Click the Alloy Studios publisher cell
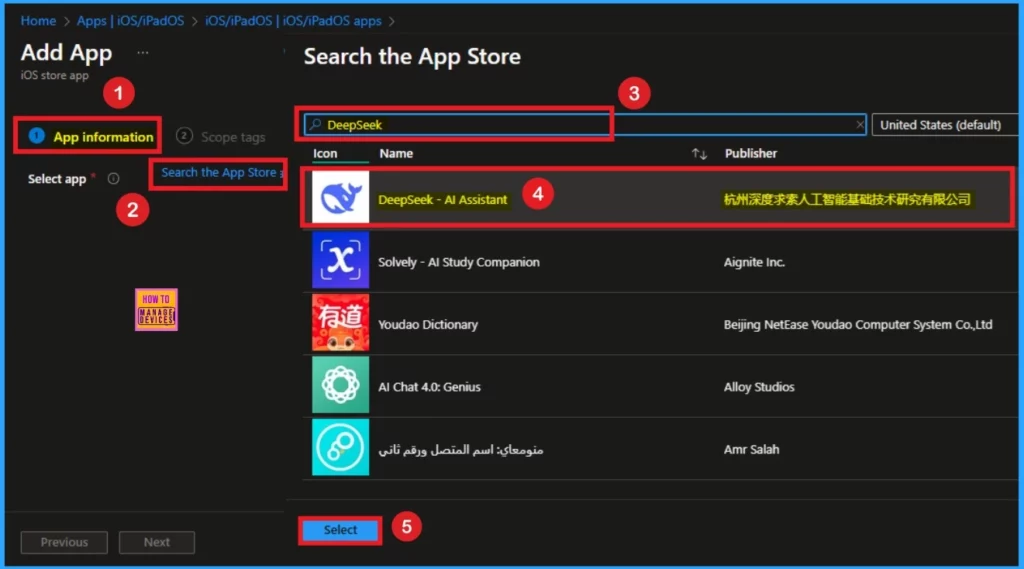Viewport: 1024px width, 569px height. [x=759, y=387]
